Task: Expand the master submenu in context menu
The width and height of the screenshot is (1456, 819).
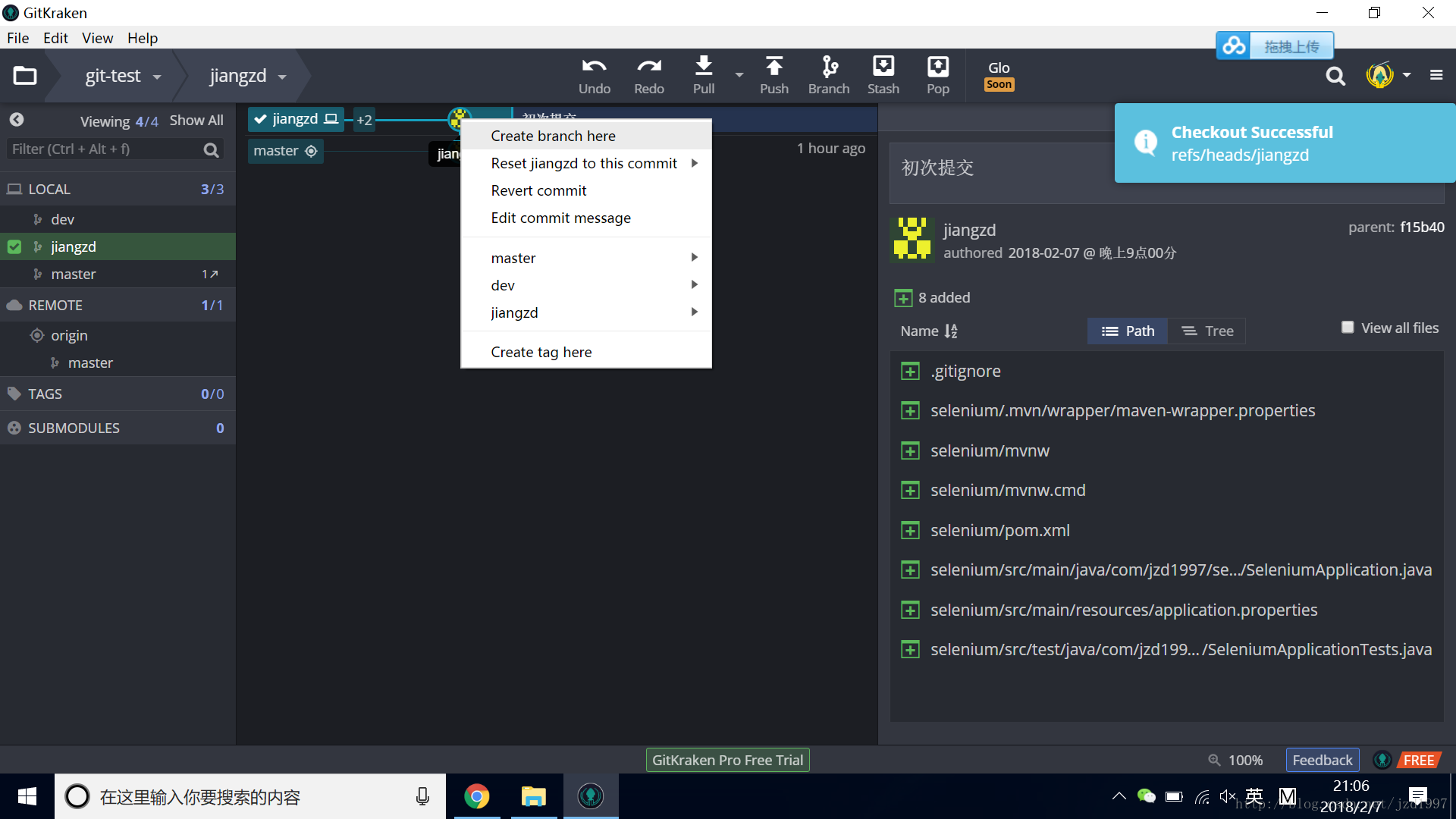Action: point(586,258)
